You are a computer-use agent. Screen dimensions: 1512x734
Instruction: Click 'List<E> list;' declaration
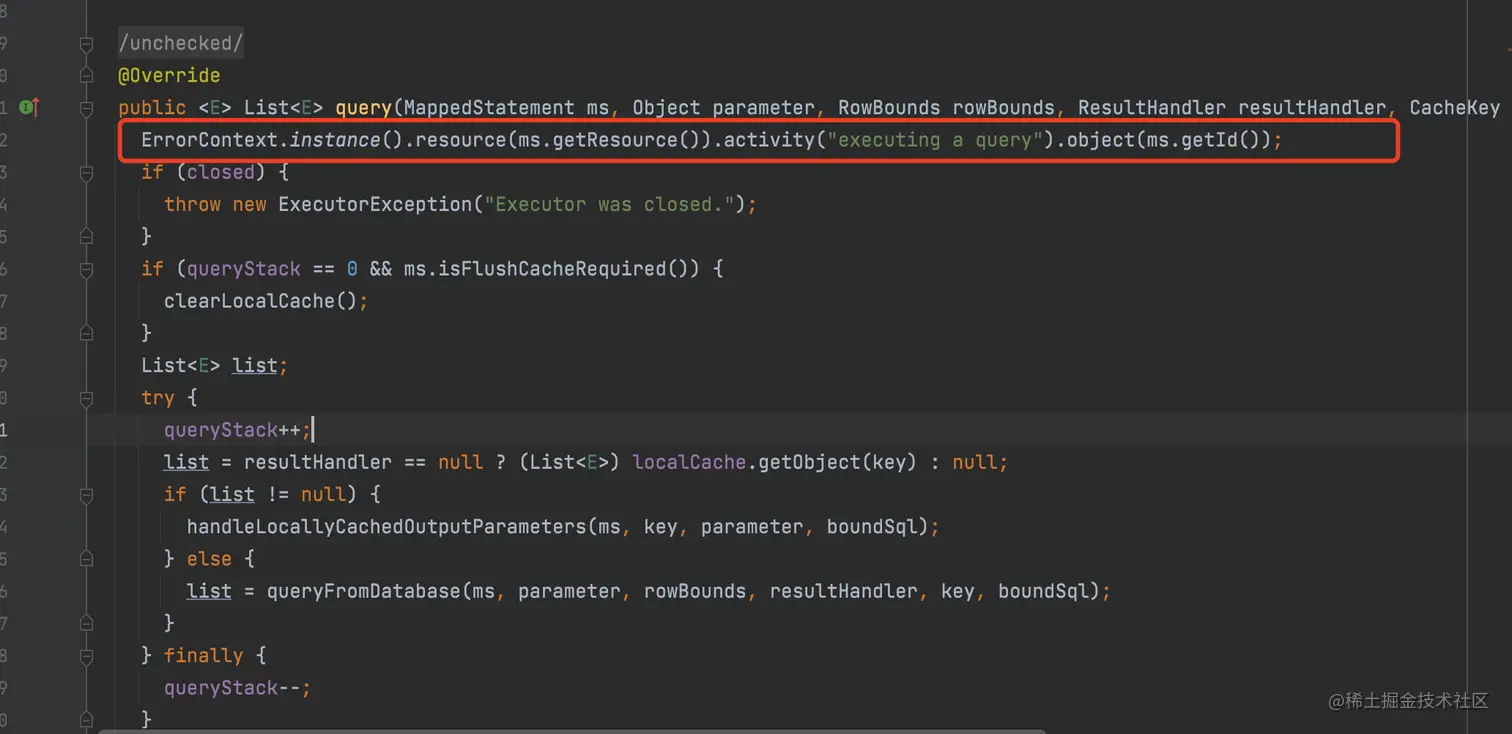[214, 366]
